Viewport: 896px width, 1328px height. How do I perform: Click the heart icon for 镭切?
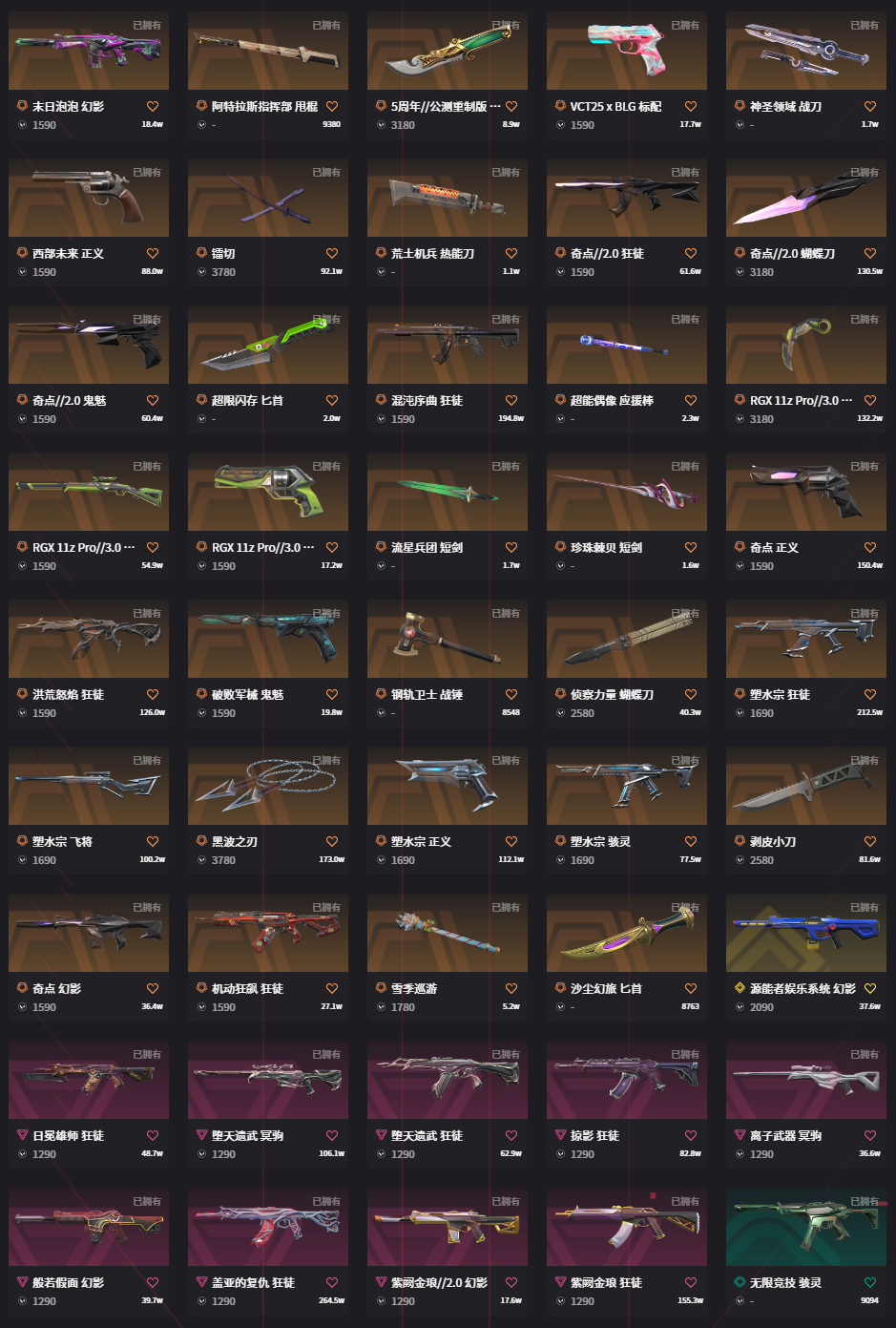[332, 254]
